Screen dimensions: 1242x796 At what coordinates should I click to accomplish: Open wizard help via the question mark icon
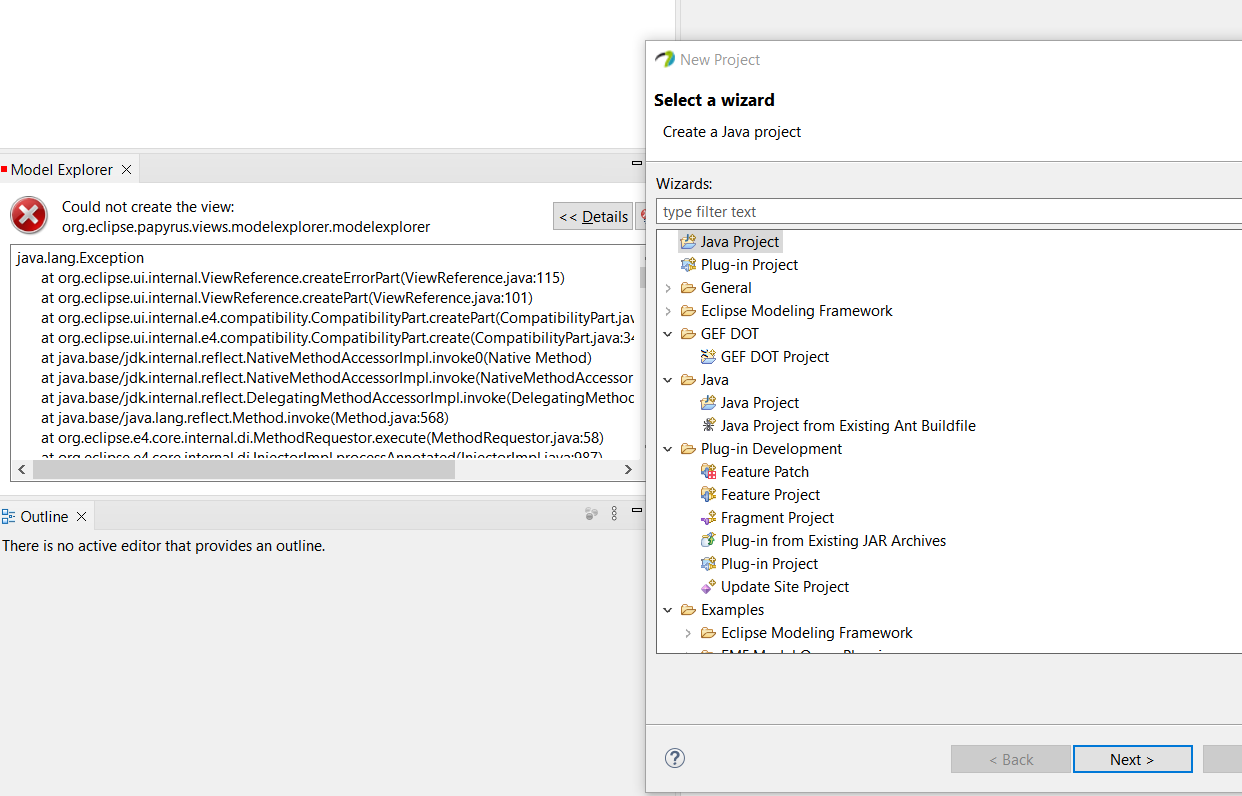[675, 758]
